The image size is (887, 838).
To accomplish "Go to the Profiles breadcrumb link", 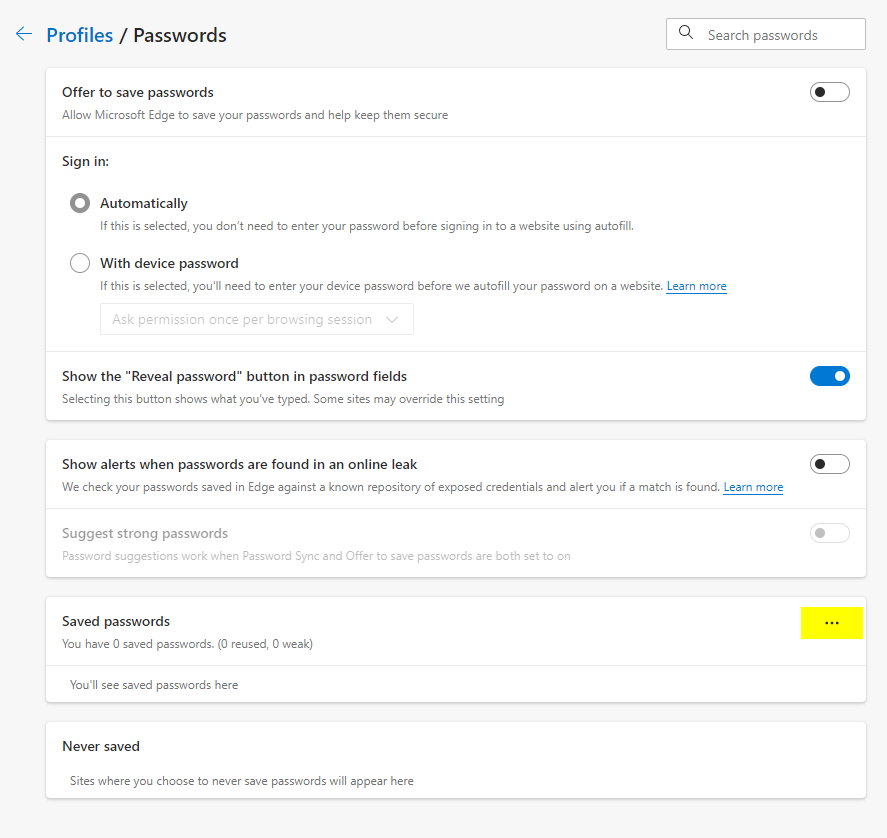I will pyautogui.click(x=79, y=35).
